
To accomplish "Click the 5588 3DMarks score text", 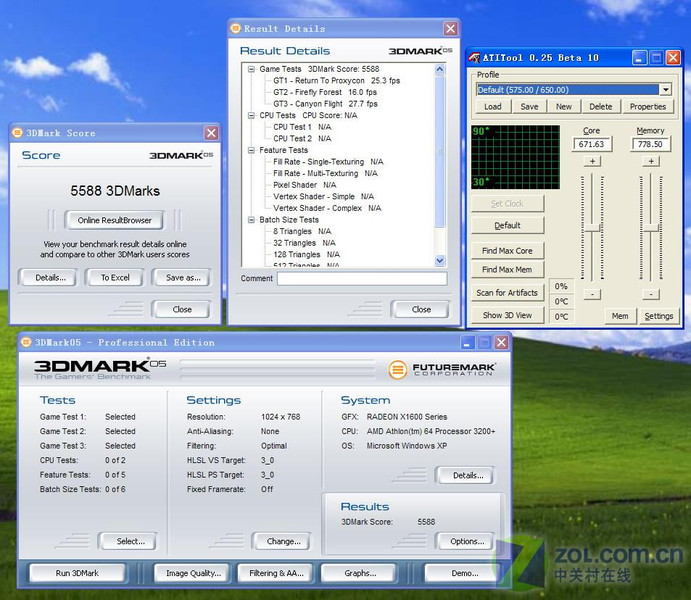I will click(115, 191).
